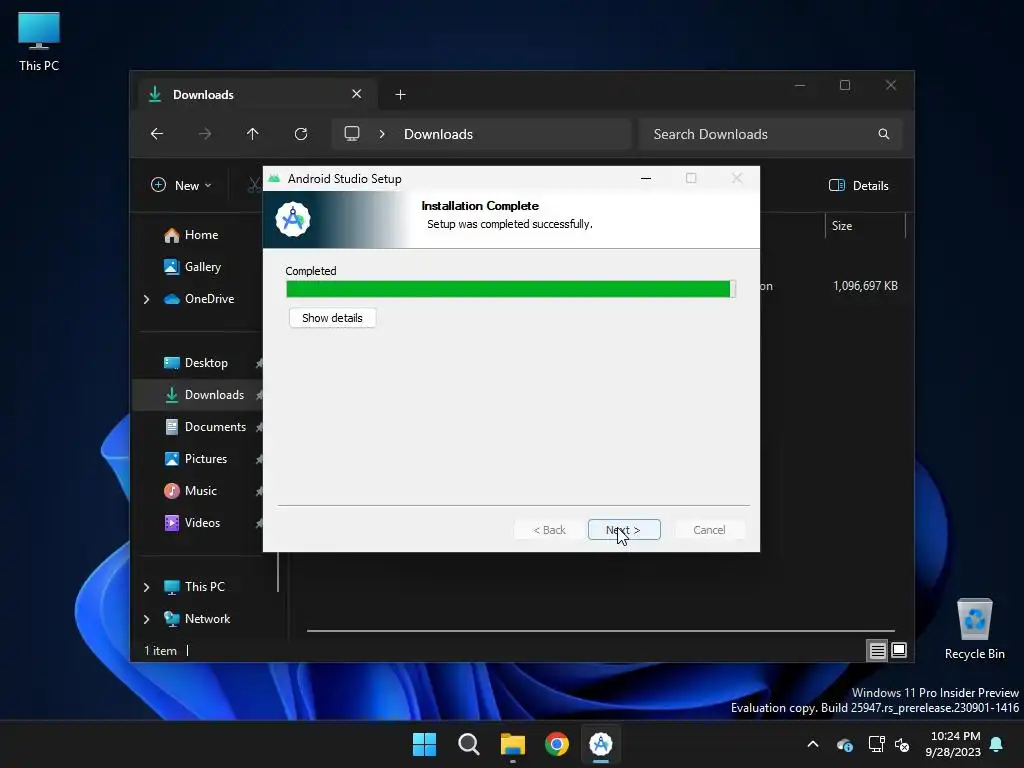The height and width of the screenshot is (768, 1024).
Task: Show hidden system tray icons
Action: click(813, 744)
